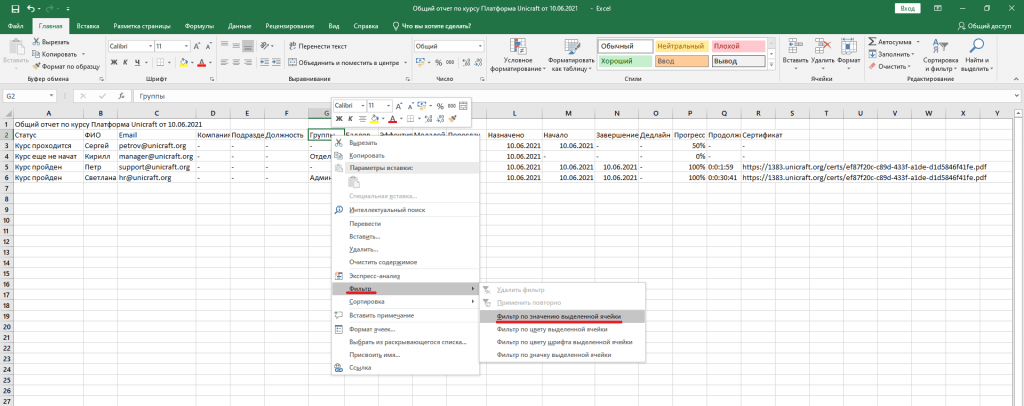
Task: Apply red font color in the ribbon
Action: click(x=200, y=63)
